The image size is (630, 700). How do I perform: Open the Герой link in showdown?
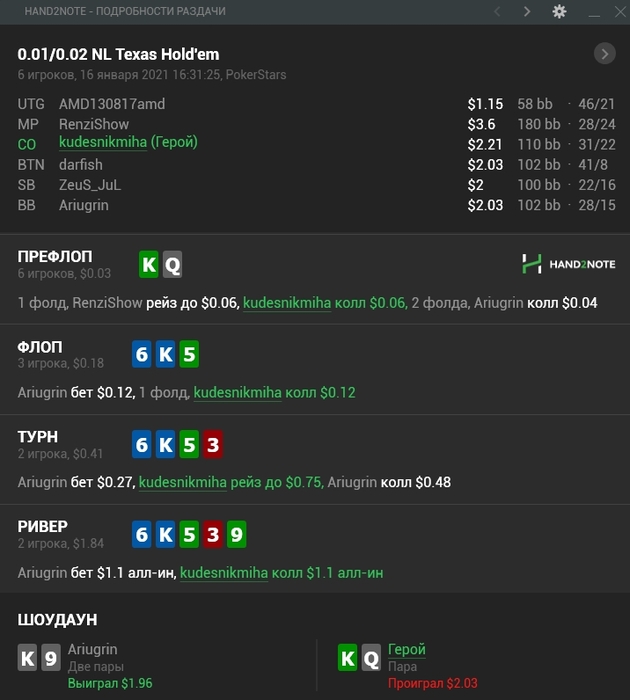pos(406,650)
